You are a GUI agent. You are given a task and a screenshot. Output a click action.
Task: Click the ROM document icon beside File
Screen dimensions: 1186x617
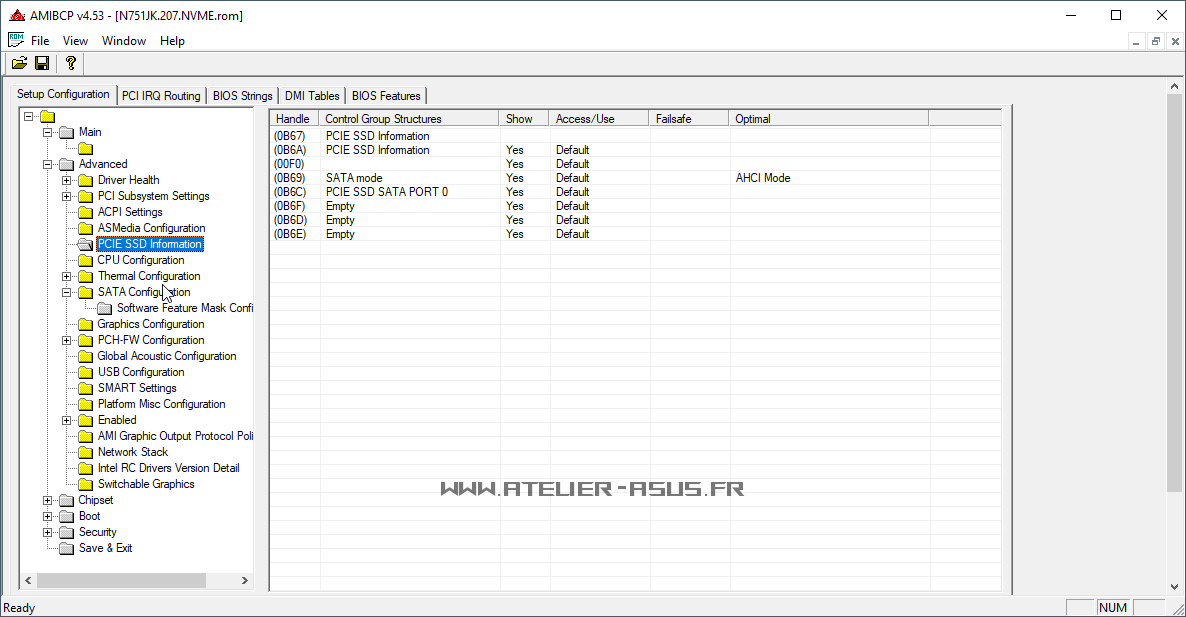click(x=16, y=40)
